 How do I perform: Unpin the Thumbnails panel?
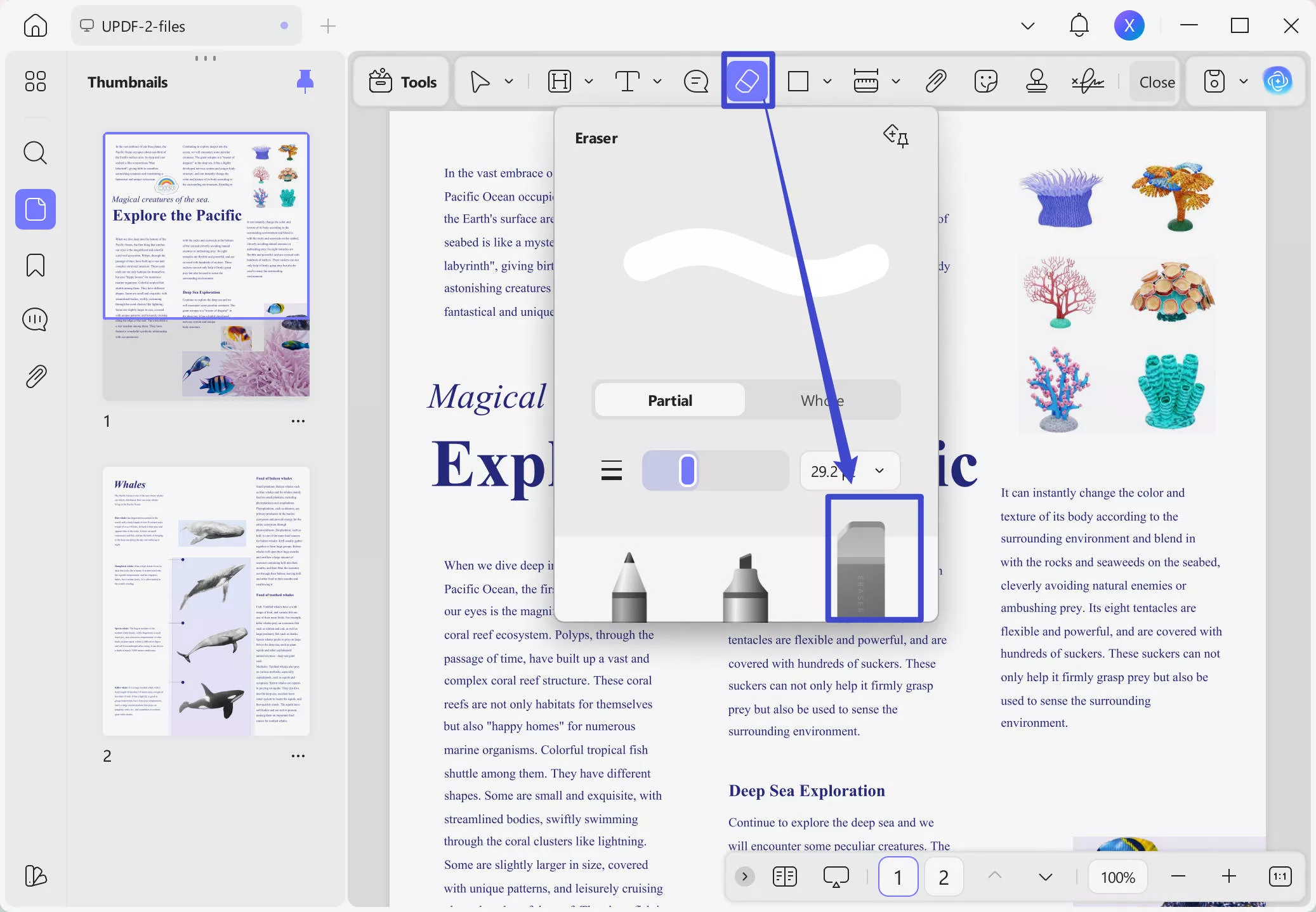pos(305,81)
